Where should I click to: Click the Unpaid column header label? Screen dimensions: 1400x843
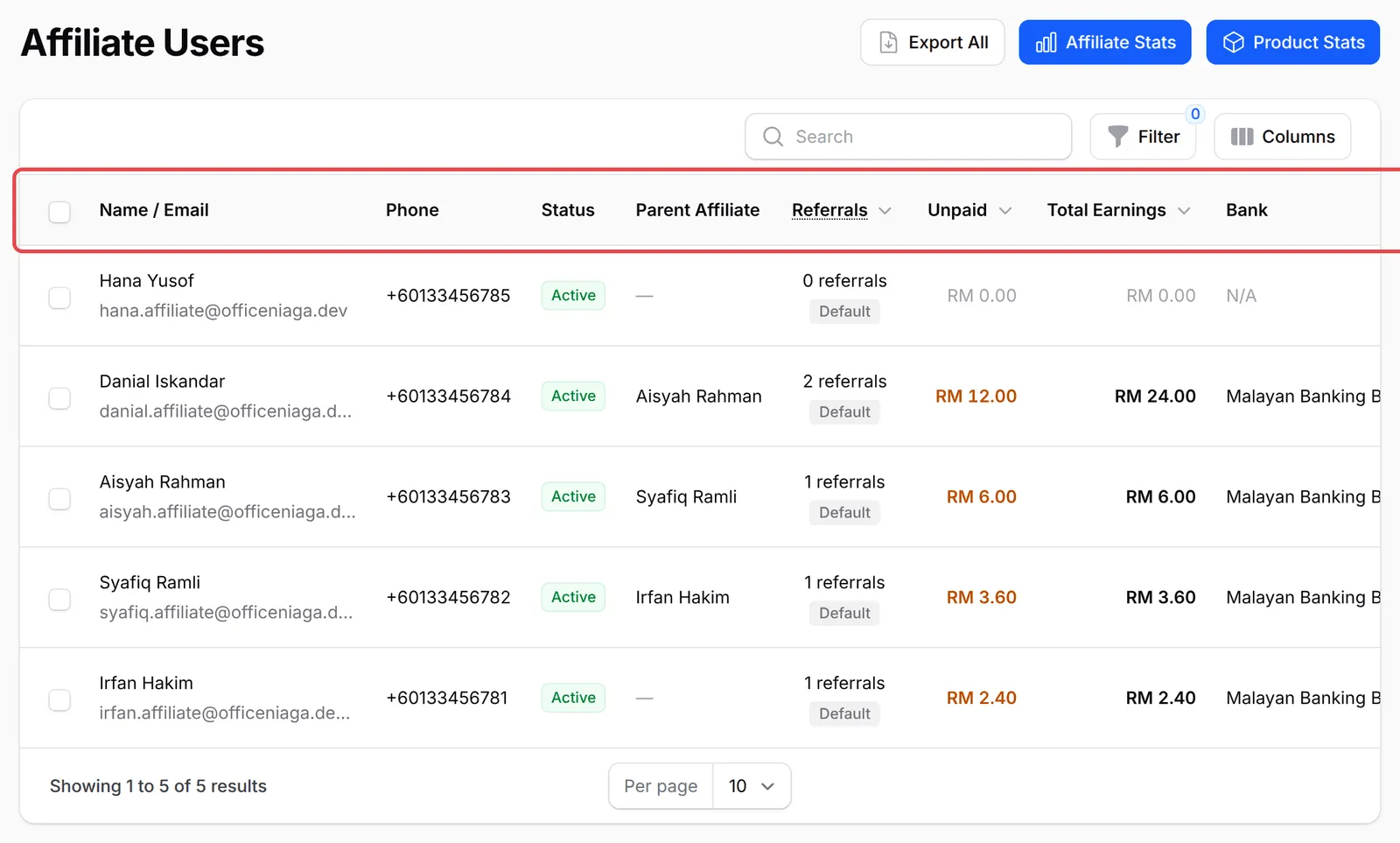pyautogui.click(x=957, y=210)
